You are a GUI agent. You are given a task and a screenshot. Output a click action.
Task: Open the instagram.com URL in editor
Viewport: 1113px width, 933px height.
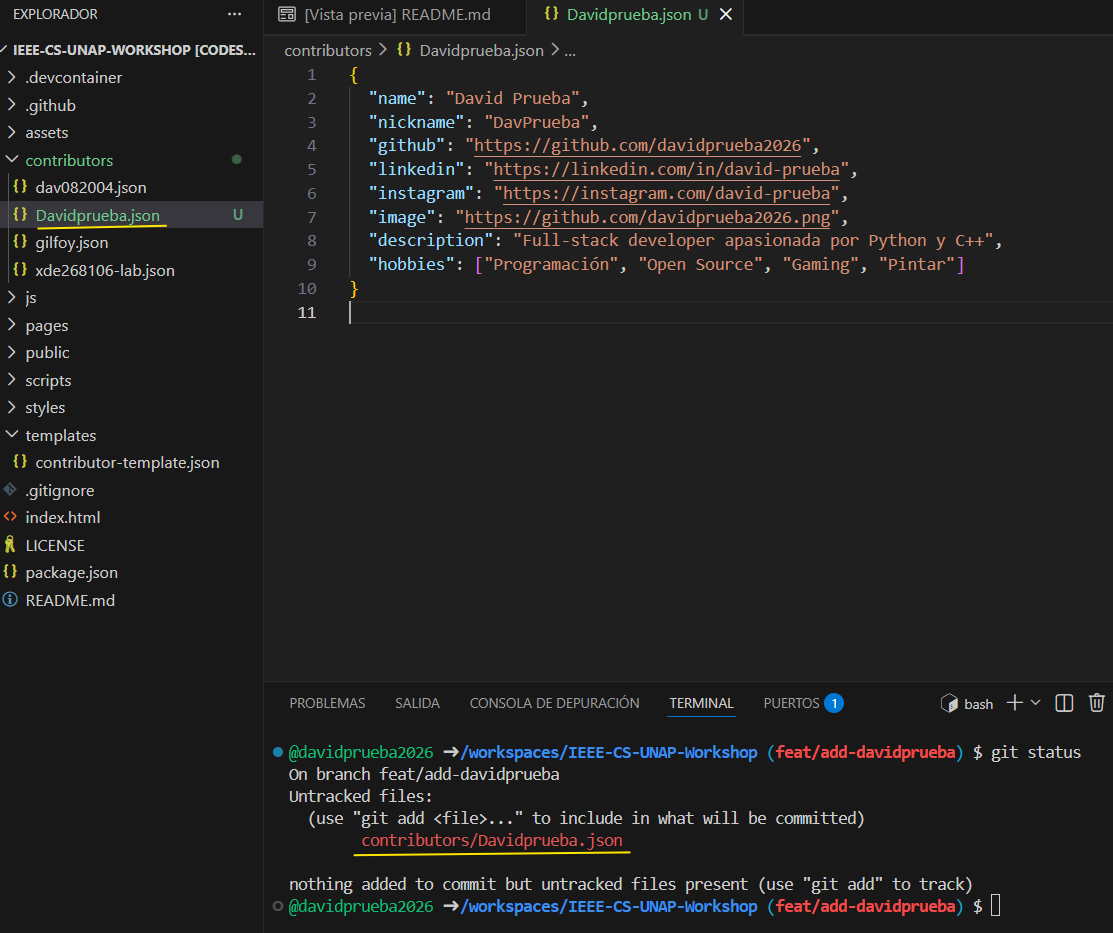tap(667, 193)
